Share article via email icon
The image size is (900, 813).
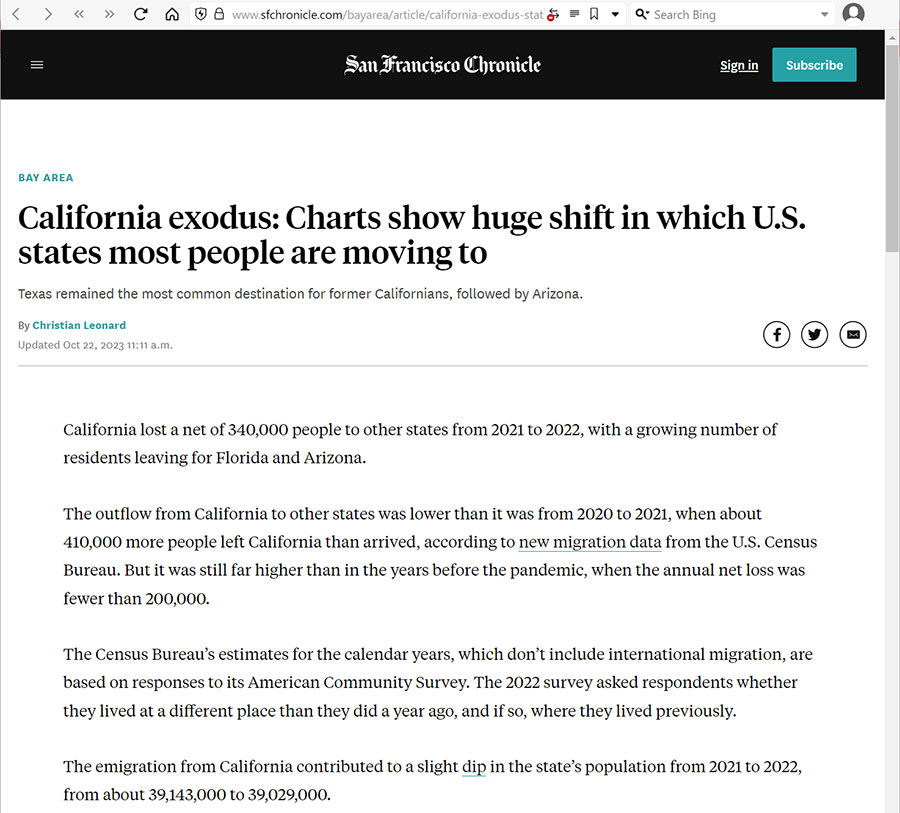pyautogui.click(x=853, y=334)
